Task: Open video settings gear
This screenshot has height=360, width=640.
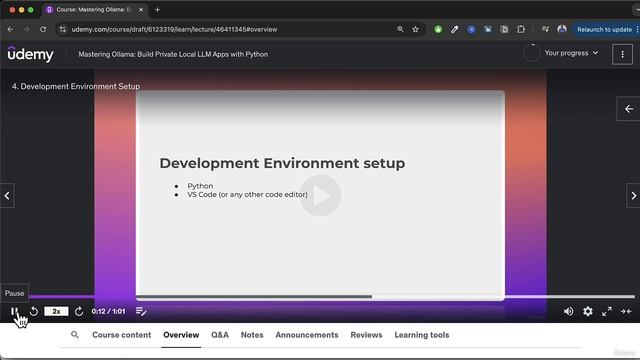Action: tap(588, 311)
